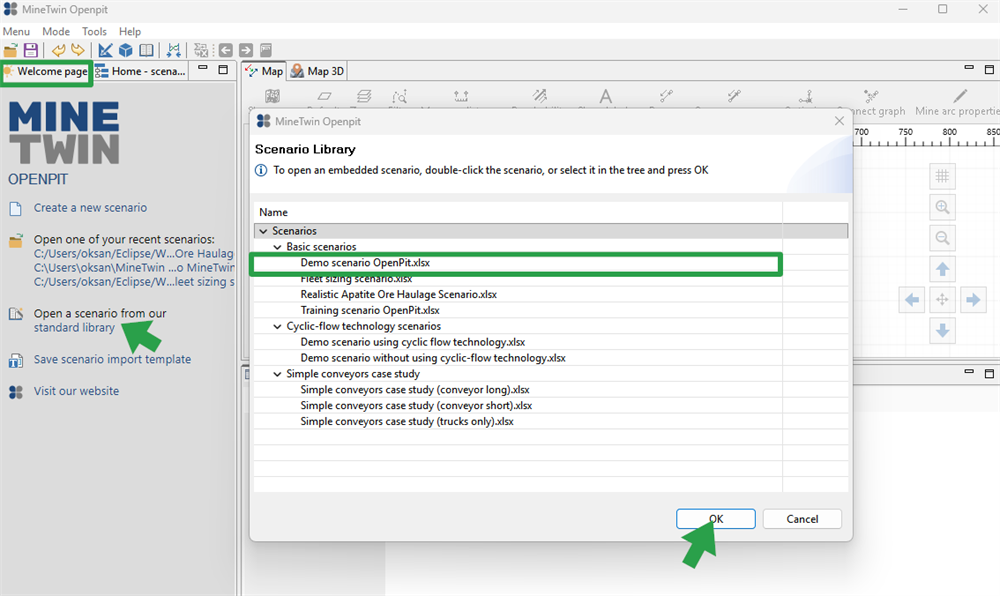Collapse the Basic scenarios group

(x=277, y=247)
